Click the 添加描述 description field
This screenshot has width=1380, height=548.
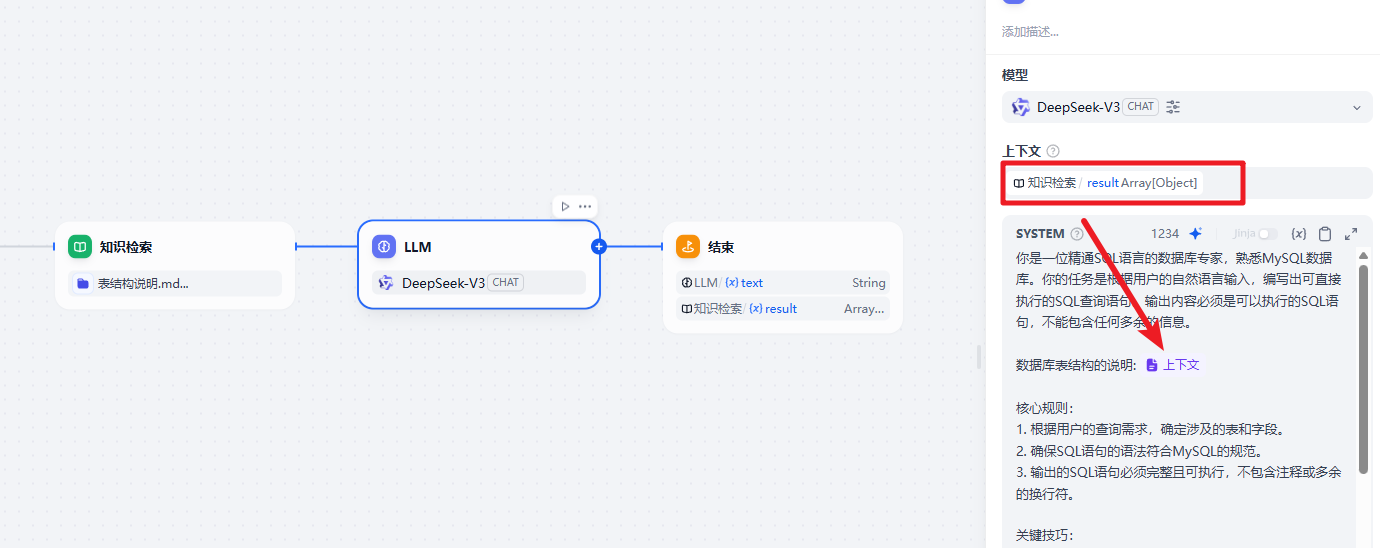click(1030, 32)
